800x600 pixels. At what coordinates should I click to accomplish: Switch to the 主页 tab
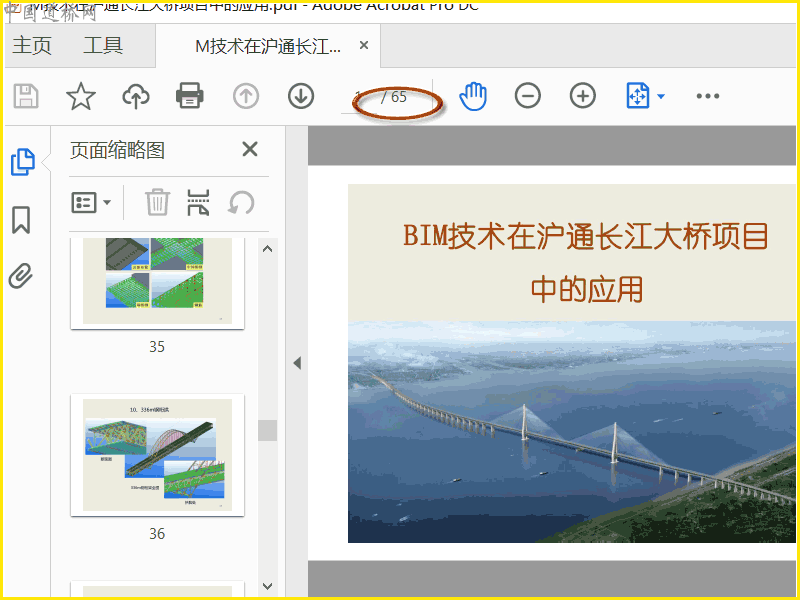point(32,45)
